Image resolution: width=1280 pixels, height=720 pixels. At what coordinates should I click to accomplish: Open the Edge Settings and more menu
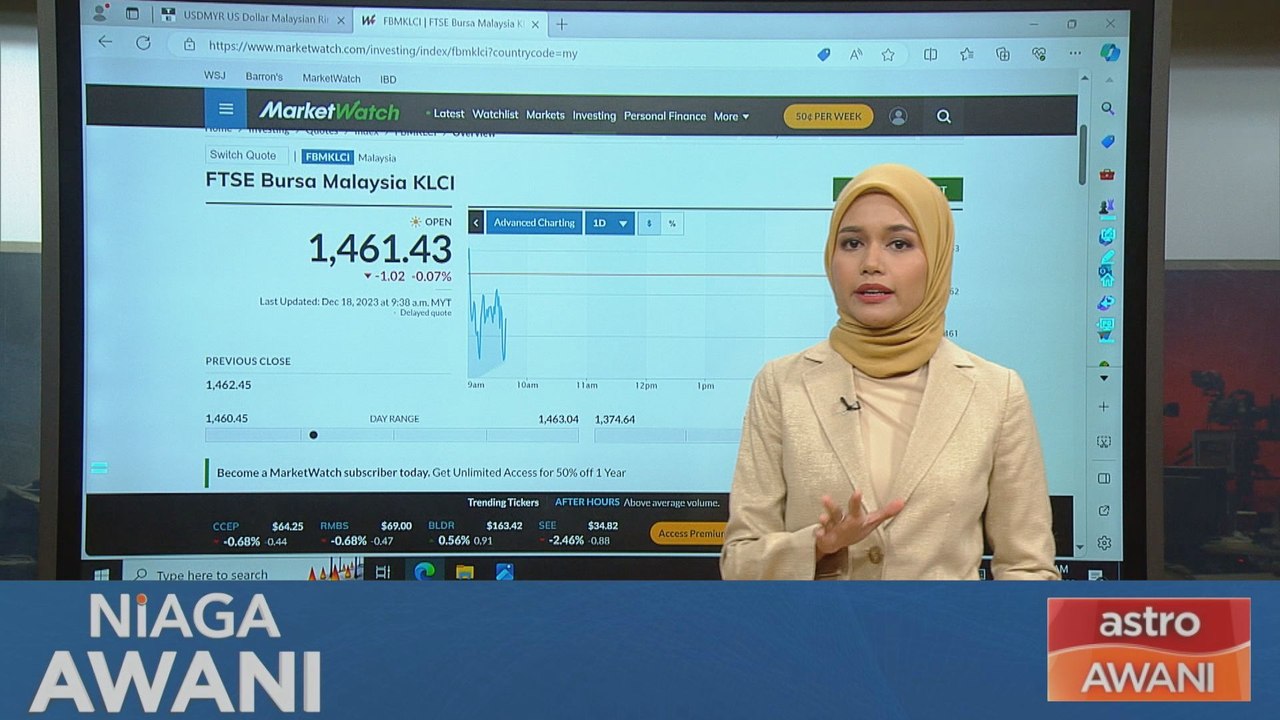click(x=1075, y=53)
